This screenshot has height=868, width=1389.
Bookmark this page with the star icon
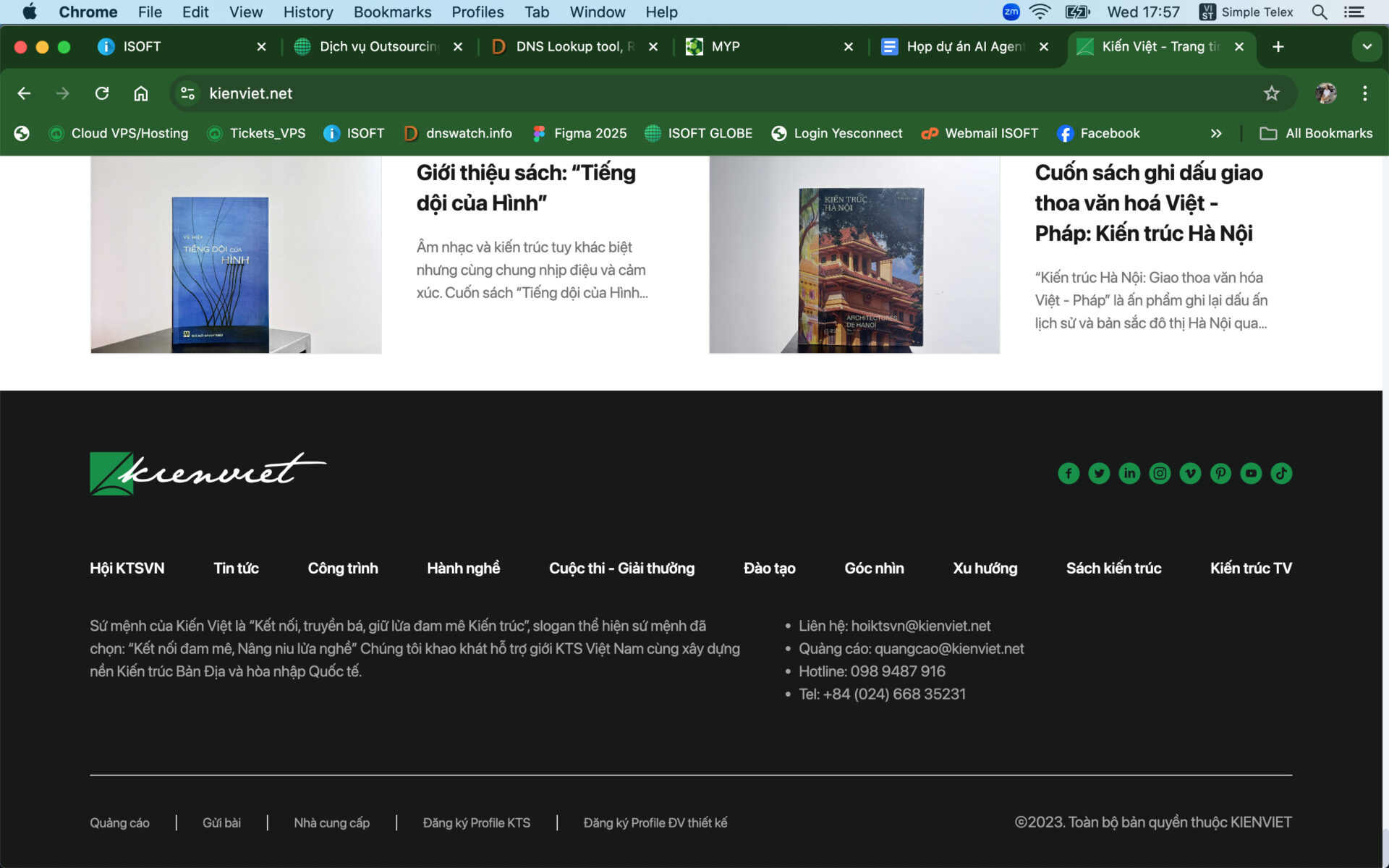coord(1271,93)
